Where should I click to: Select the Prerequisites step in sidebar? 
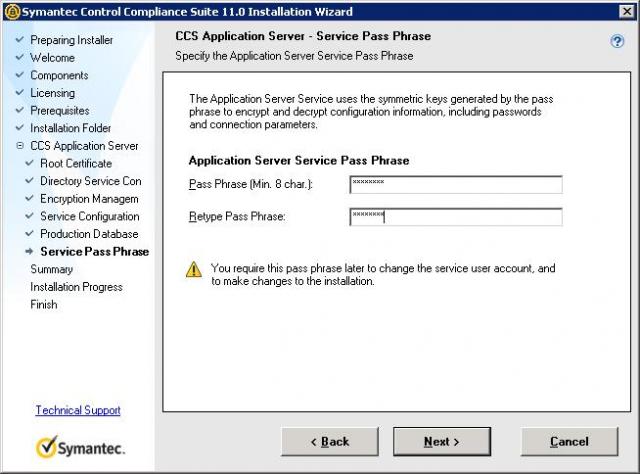pyautogui.click(x=60, y=110)
